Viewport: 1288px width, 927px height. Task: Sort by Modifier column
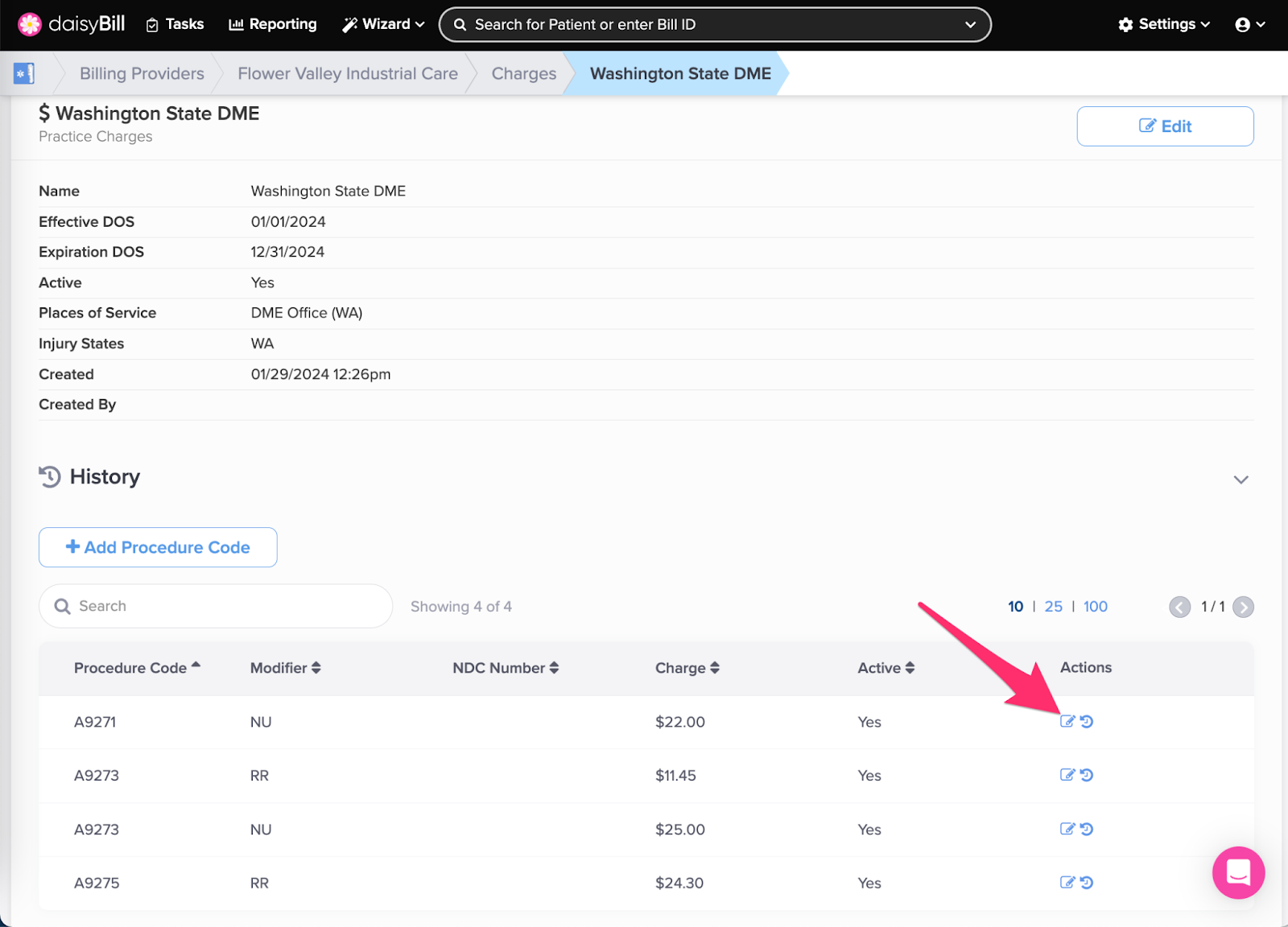pyautogui.click(x=286, y=668)
